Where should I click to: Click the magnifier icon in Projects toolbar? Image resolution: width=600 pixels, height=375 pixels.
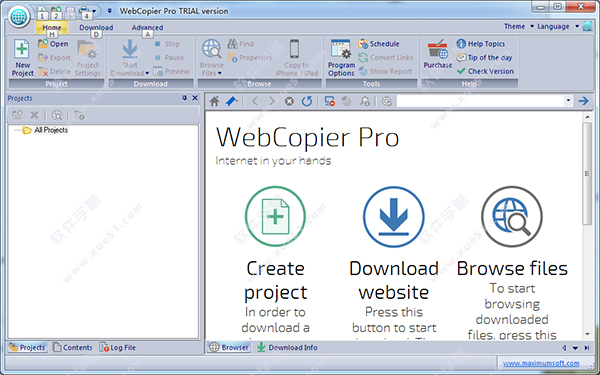tap(57, 115)
